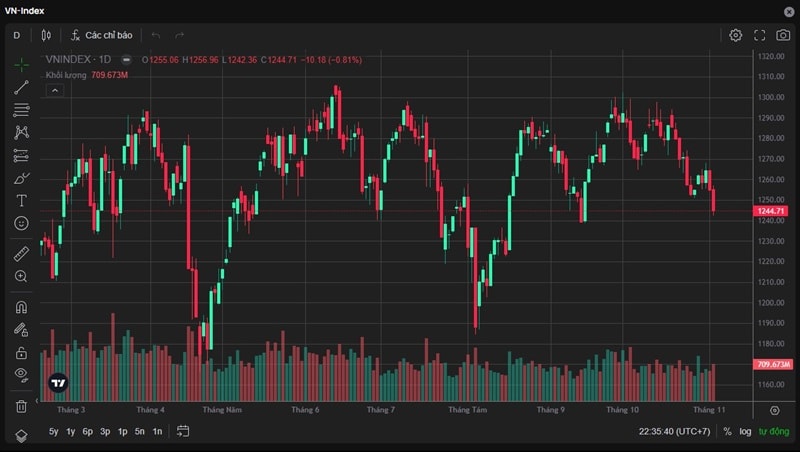The image size is (800, 452).
Task: Take a chart snapshot with camera
Action: (783, 35)
